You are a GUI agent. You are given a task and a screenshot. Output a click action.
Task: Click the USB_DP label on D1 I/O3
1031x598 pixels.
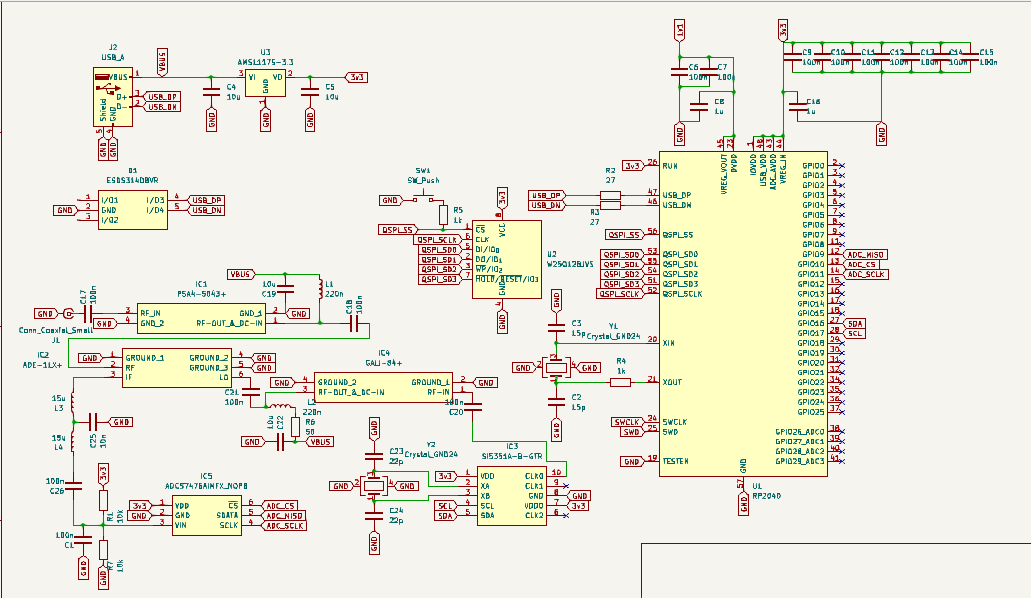[206, 201]
